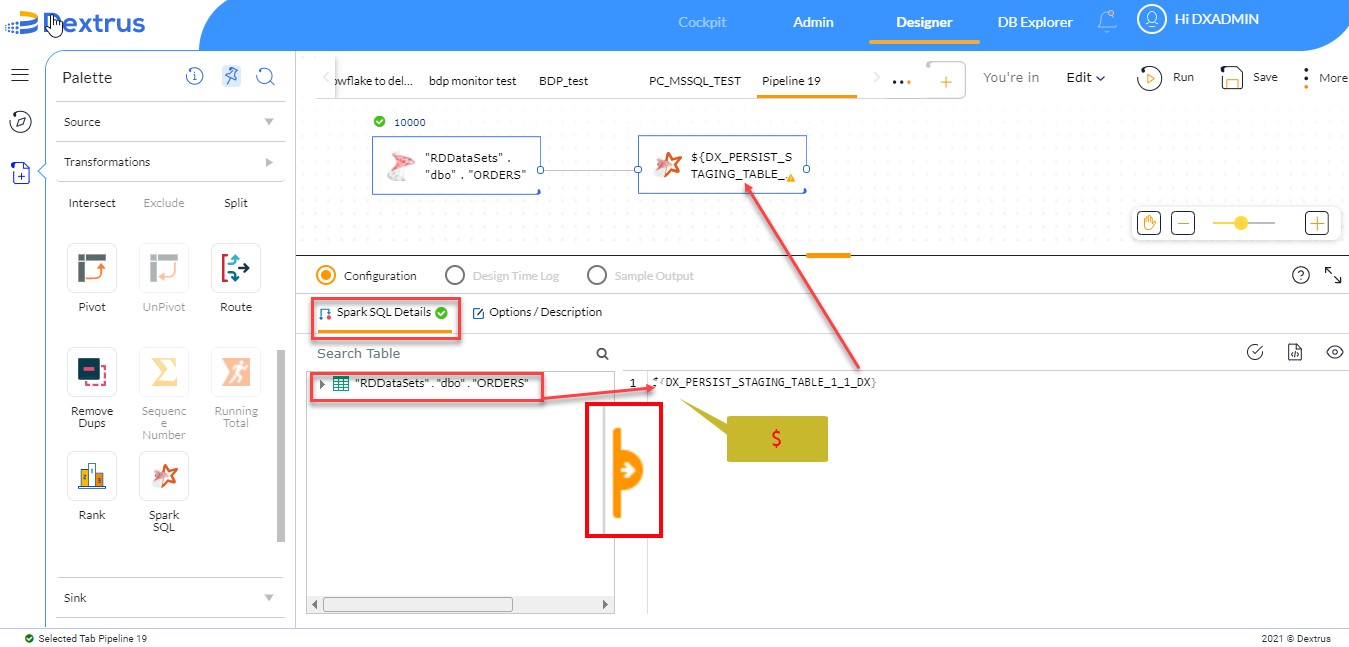The height and width of the screenshot is (647, 1349).
Task: Open the Pipeline 19 tab
Action: point(791,81)
